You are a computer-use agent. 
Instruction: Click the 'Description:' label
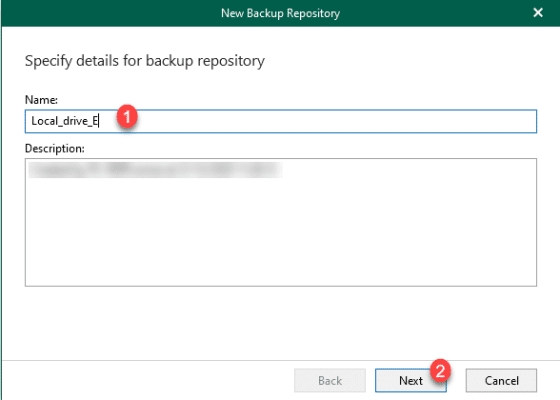point(55,148)
